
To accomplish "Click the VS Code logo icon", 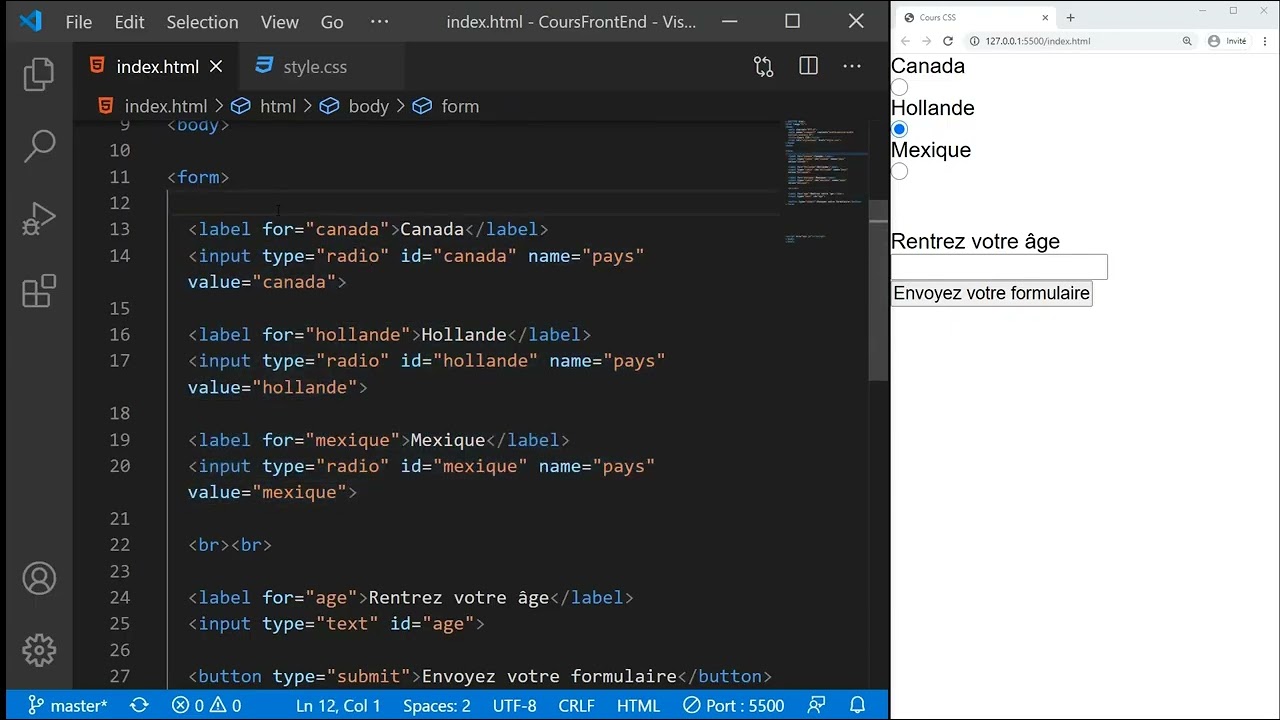I will point(30,21).
